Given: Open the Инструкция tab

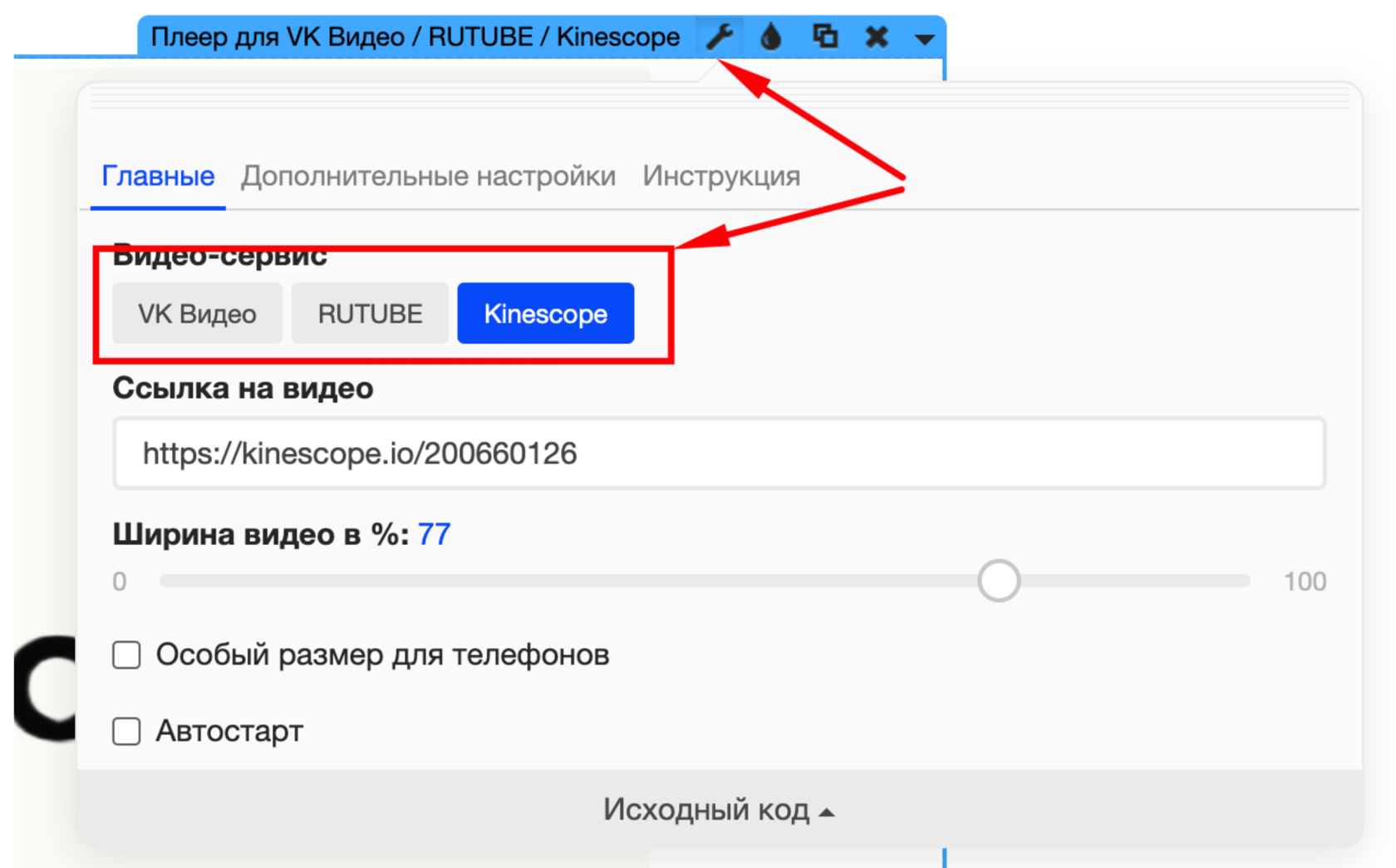Looking at the screenshot, I should (721, 176).
